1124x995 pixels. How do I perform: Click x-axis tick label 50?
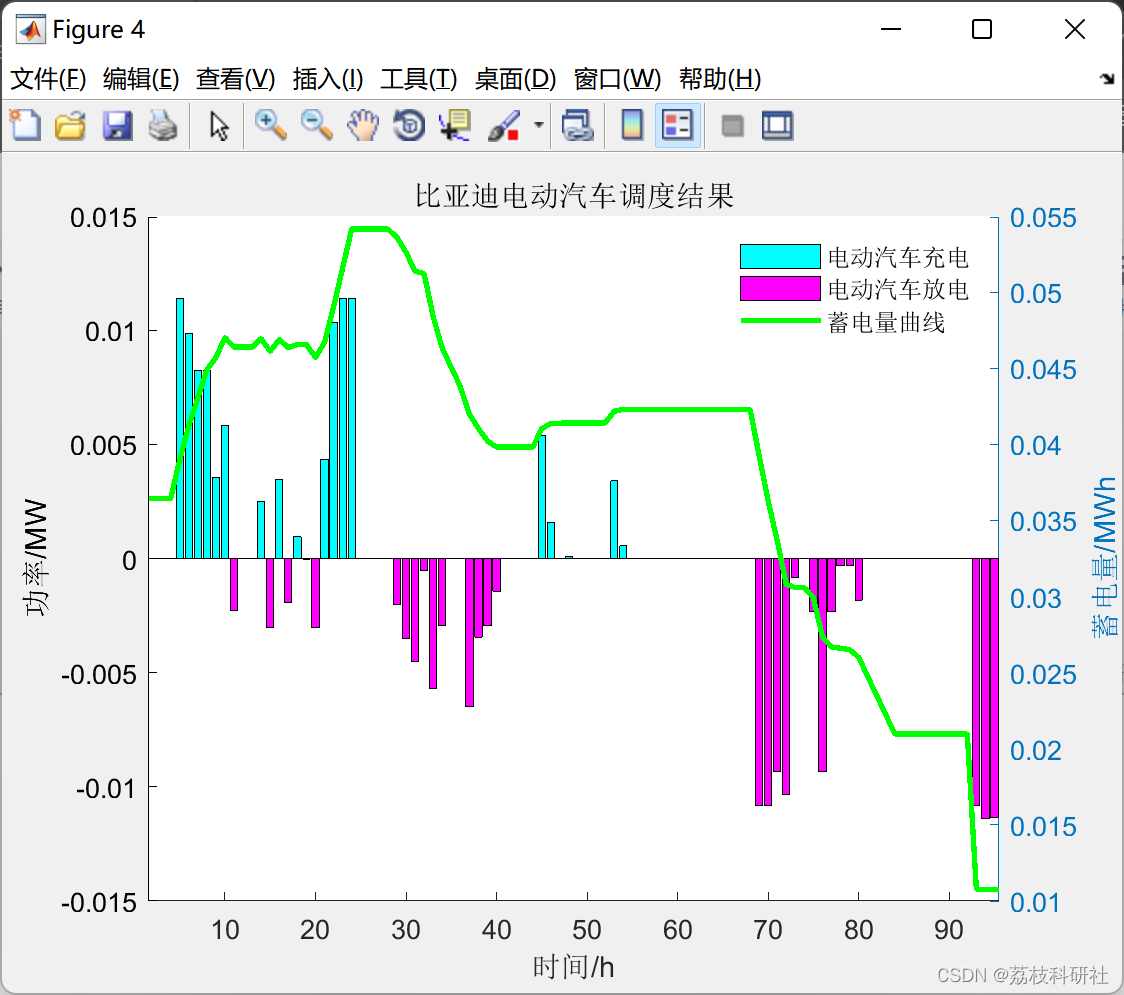[x=586, y=930]
